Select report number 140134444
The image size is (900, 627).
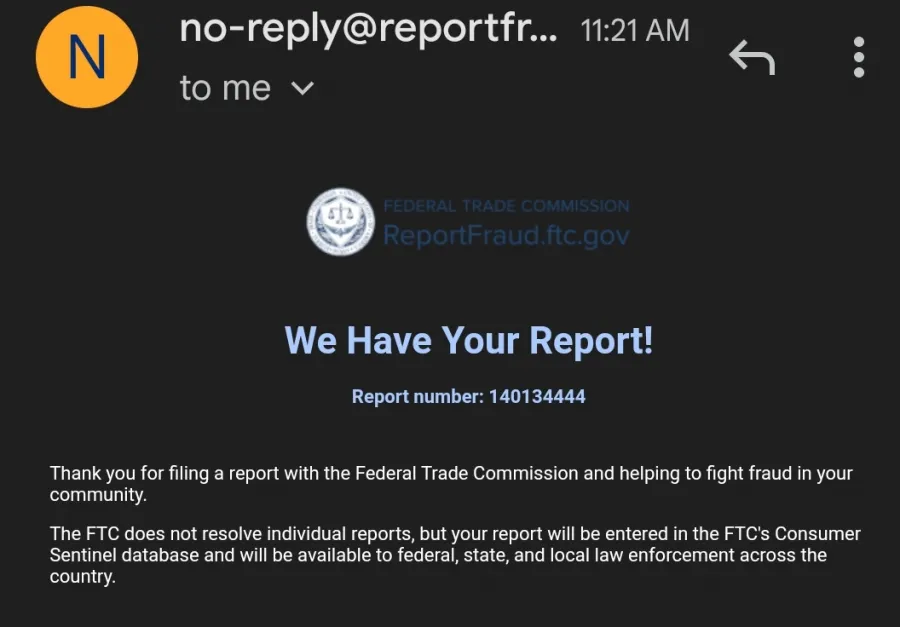pyautogui.click(x=537, y=397)
